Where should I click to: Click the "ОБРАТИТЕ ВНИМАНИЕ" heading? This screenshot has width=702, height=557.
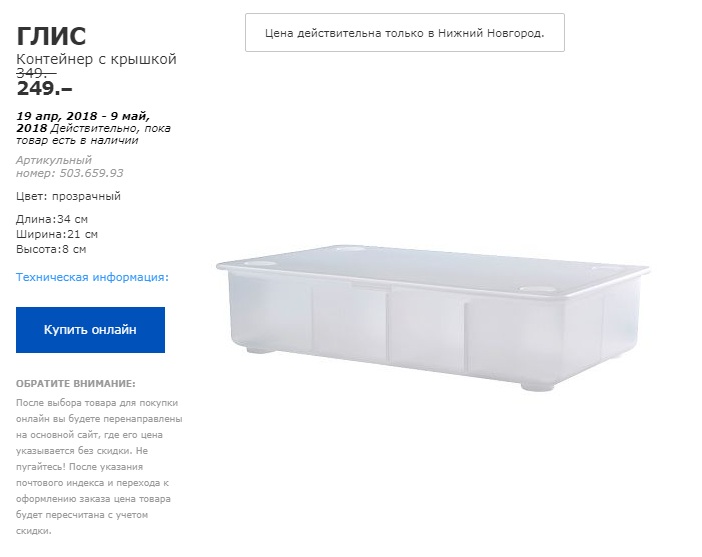[75, 384]
